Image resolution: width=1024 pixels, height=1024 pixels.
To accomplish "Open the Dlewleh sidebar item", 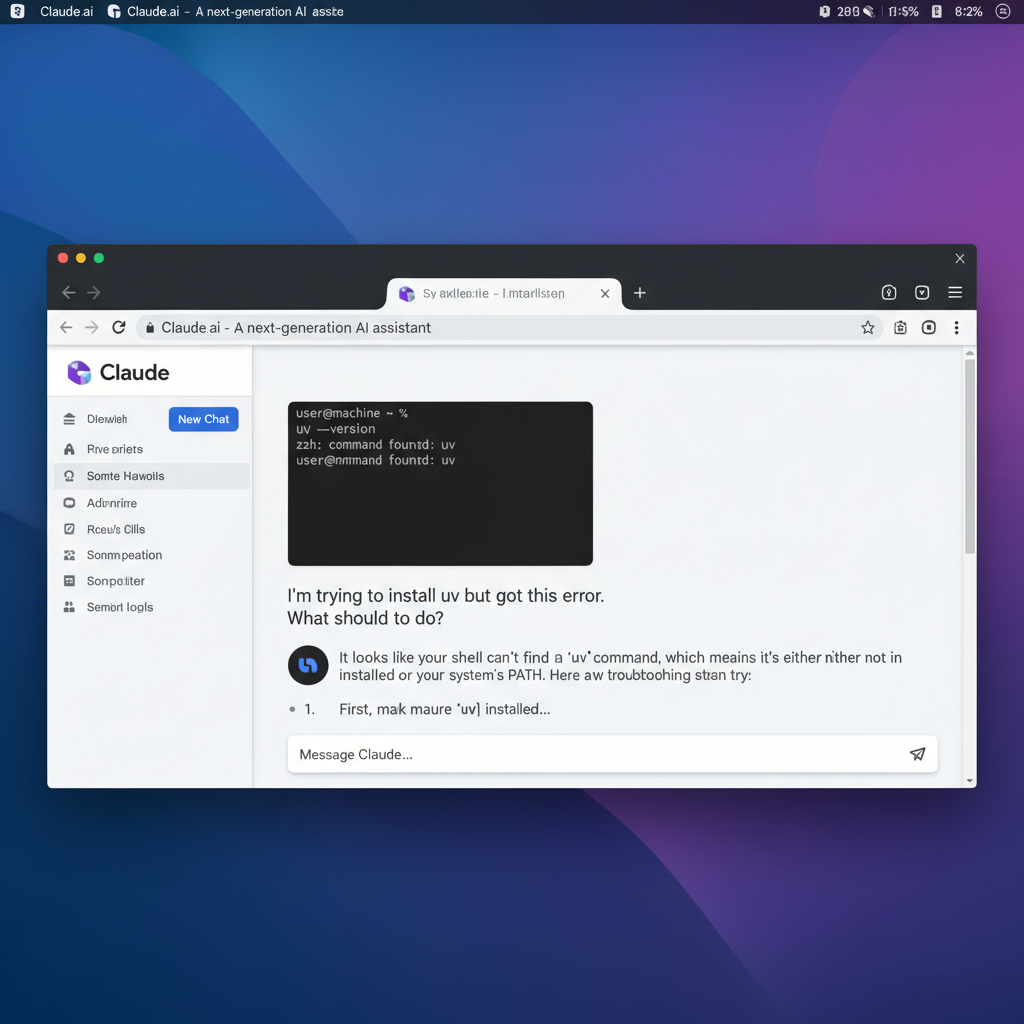I will 106,419.
